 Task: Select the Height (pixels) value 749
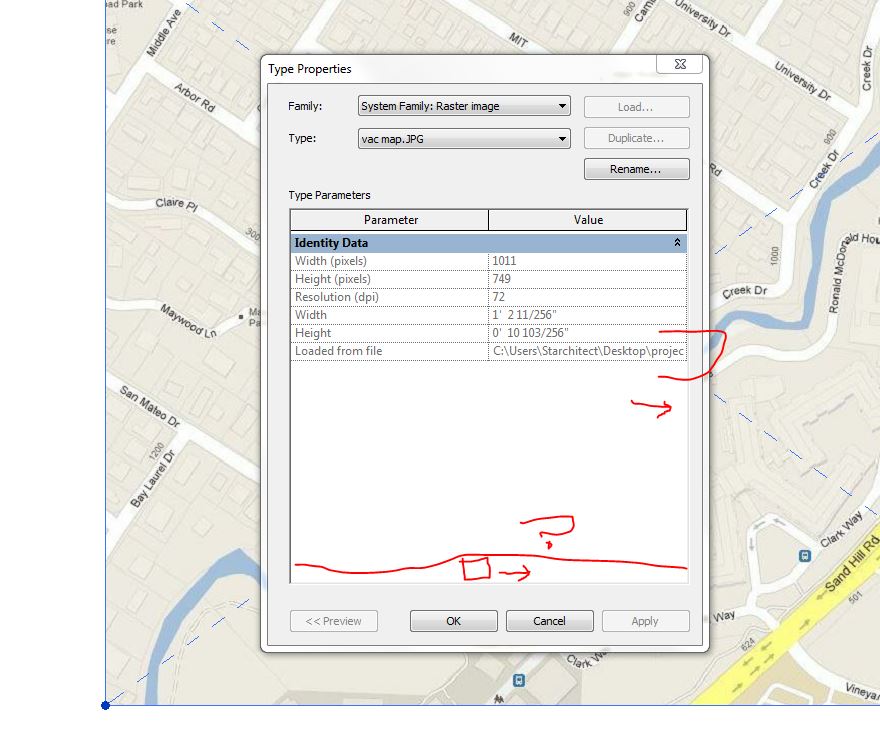point(588,279)
